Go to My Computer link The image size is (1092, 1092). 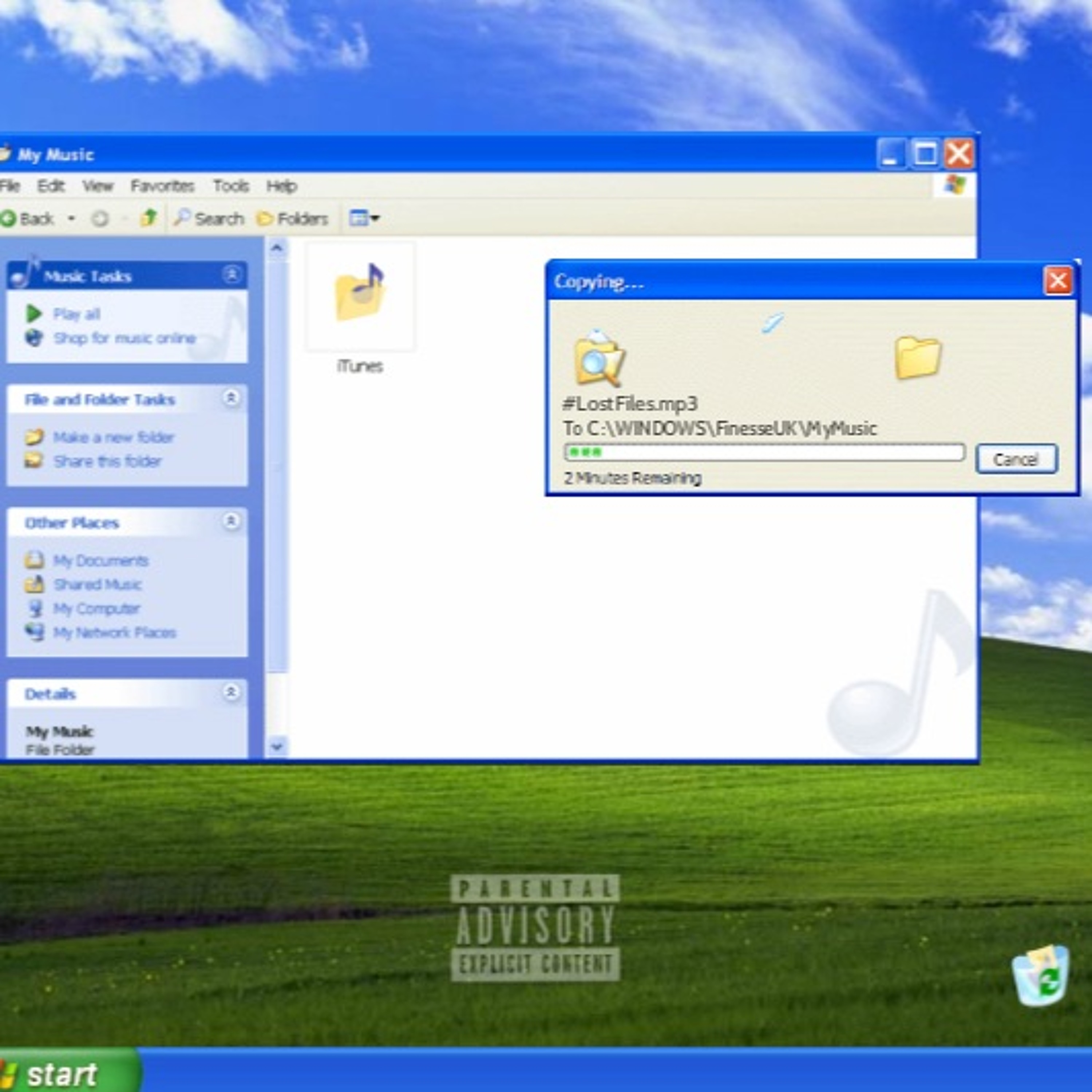[97, 609]
